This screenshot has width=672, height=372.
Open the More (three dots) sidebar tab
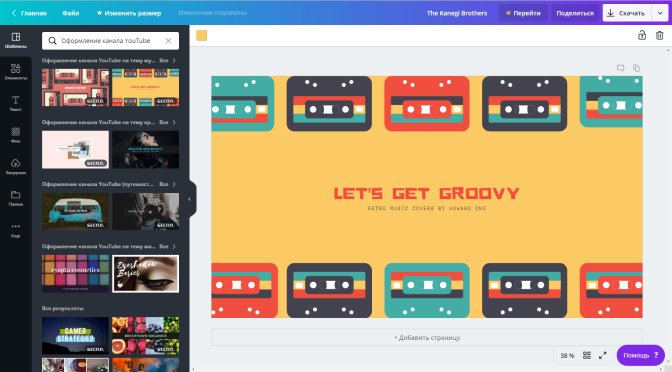point(15,230)
